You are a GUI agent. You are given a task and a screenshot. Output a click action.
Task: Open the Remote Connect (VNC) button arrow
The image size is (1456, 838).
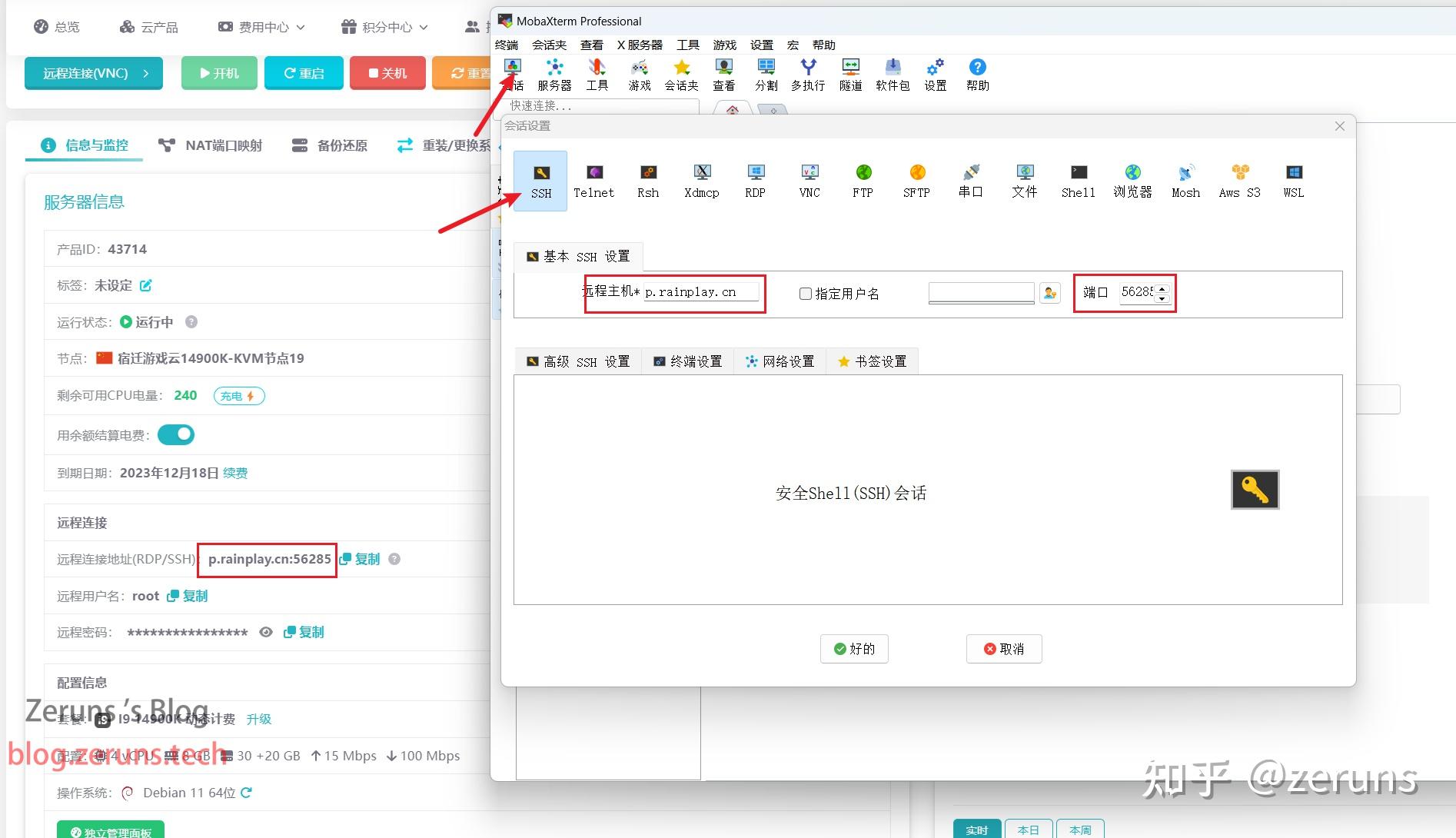coord(146,74)
